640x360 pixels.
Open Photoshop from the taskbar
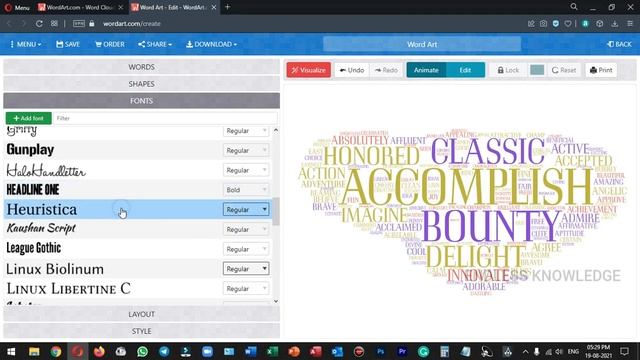[380, 351]
